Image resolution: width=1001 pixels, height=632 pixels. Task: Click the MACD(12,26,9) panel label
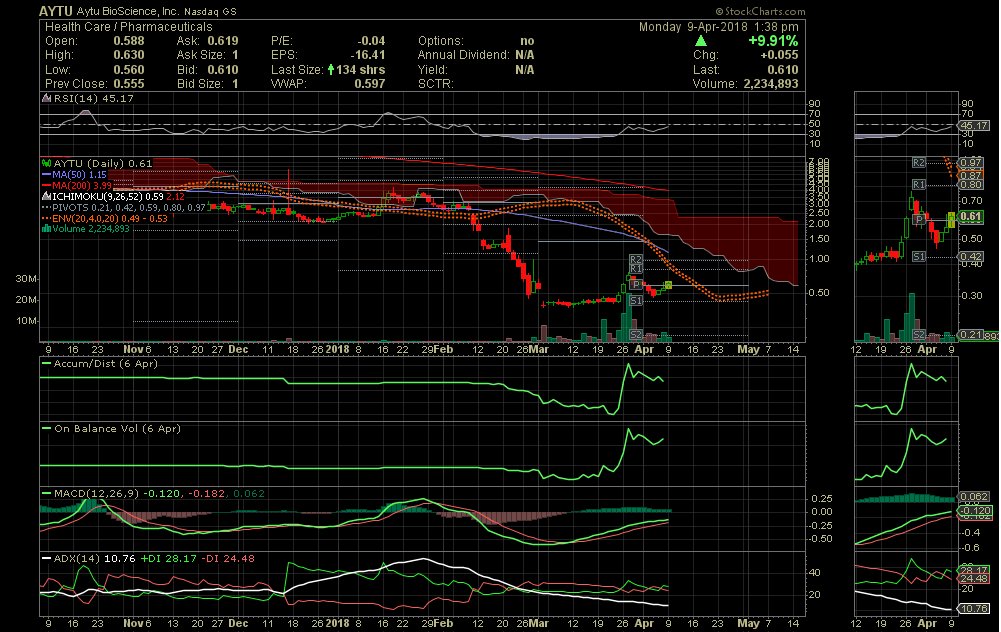pos(96,493)
